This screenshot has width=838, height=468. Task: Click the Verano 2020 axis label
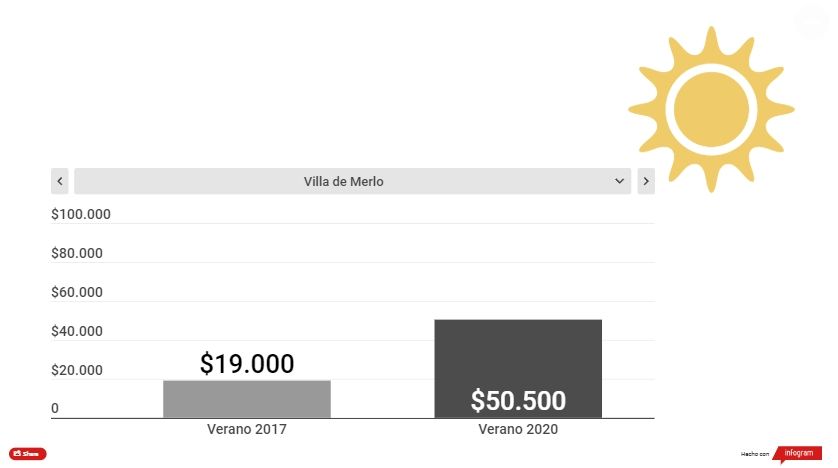click(518, 429)
